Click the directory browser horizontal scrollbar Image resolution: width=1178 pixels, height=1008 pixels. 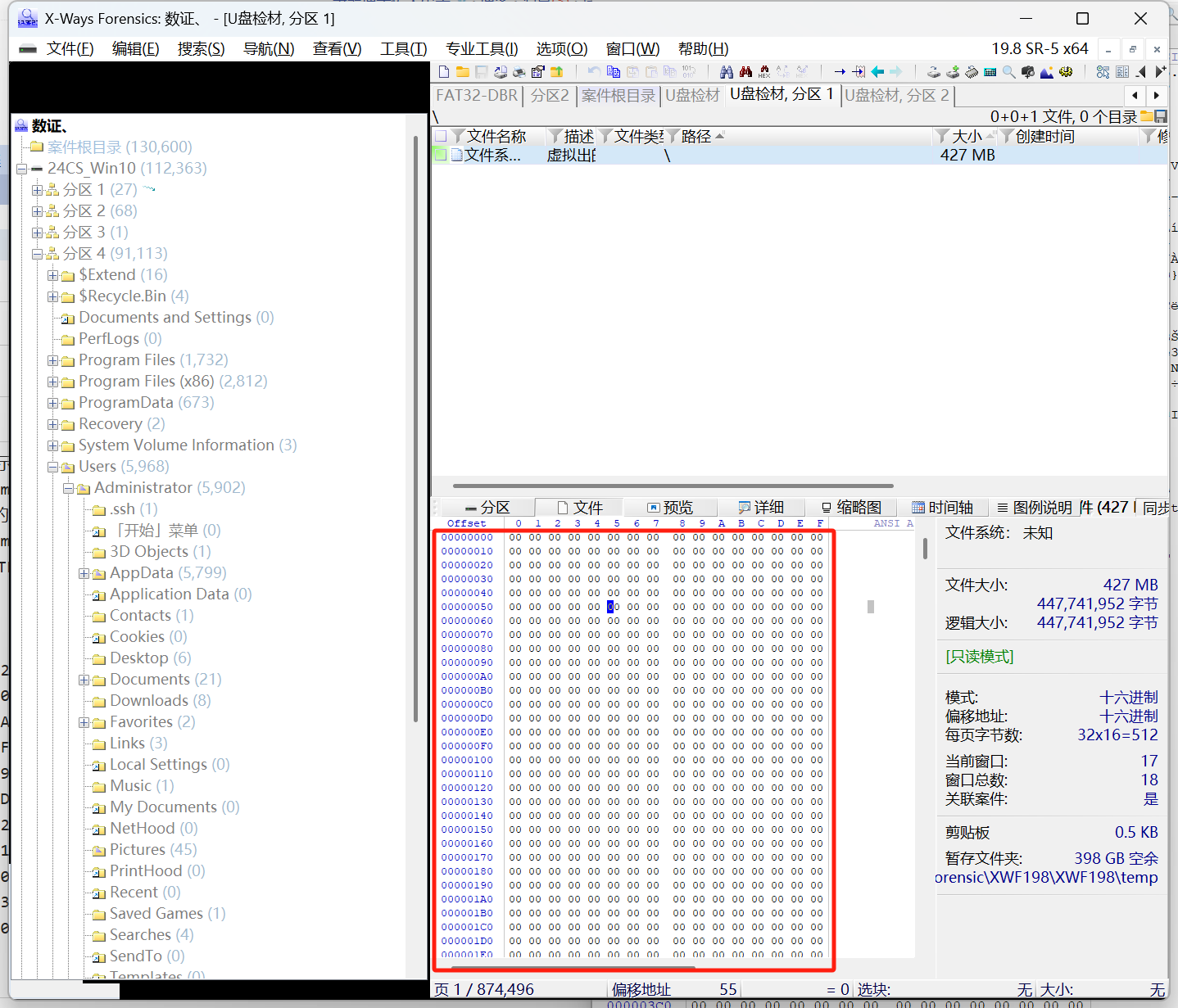673,486
